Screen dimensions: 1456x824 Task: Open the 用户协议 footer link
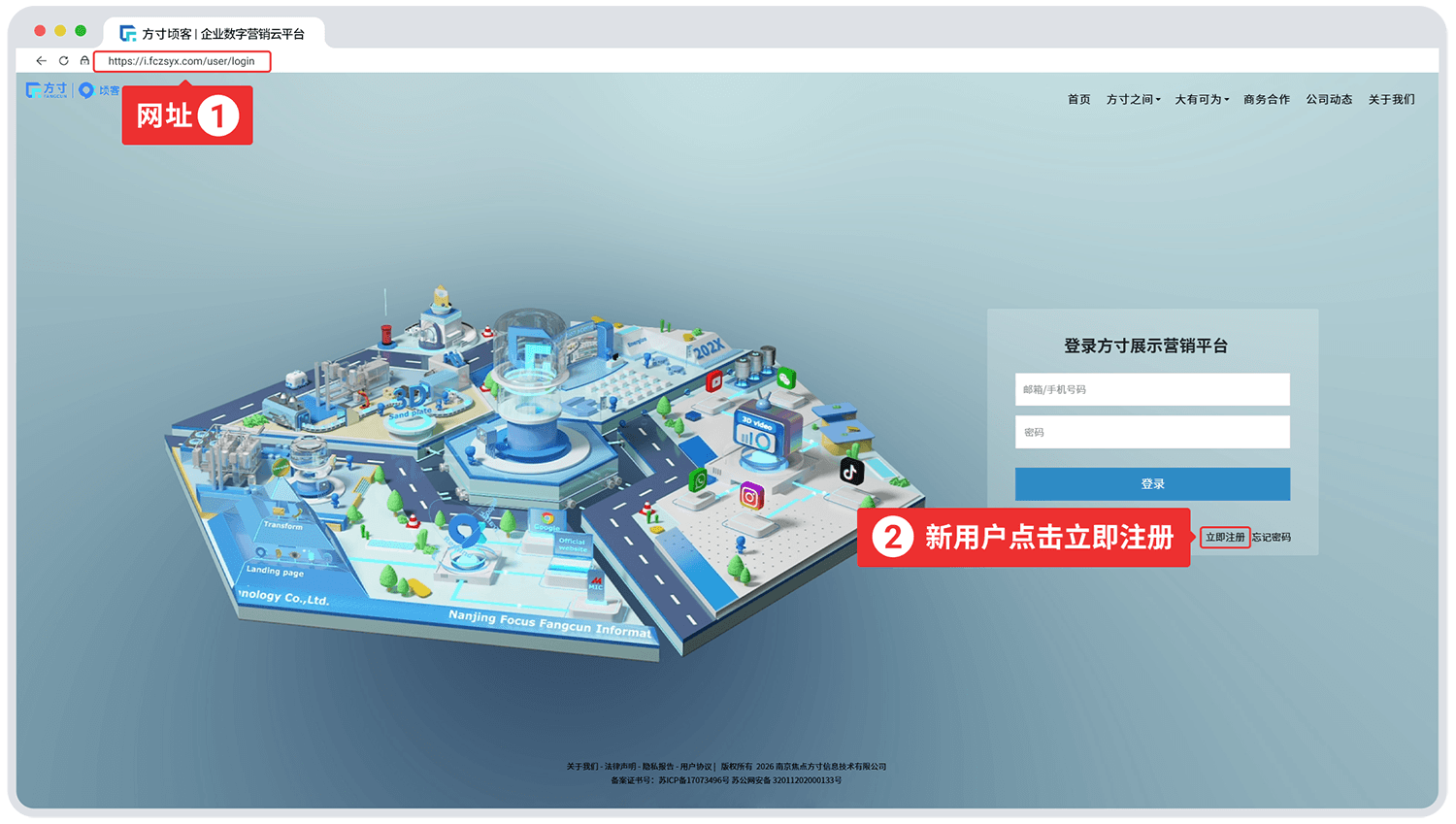(x=696, y=767)
